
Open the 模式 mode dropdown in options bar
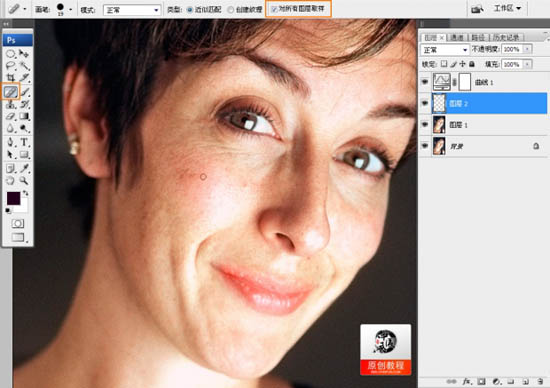pos(132,10)
